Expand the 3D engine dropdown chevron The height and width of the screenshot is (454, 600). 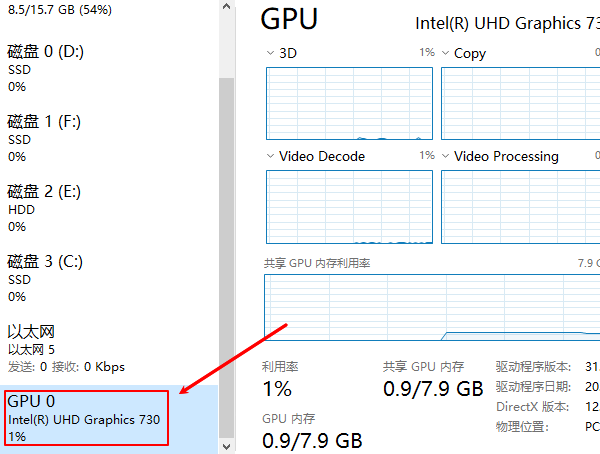(271, 53)
